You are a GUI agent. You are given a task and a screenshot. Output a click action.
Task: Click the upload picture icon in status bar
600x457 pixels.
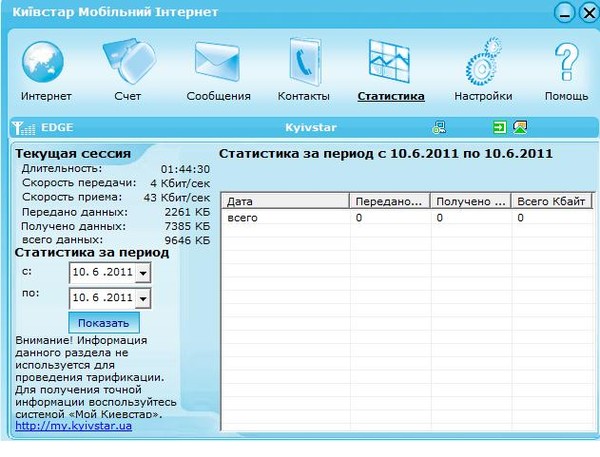(520, 127)
